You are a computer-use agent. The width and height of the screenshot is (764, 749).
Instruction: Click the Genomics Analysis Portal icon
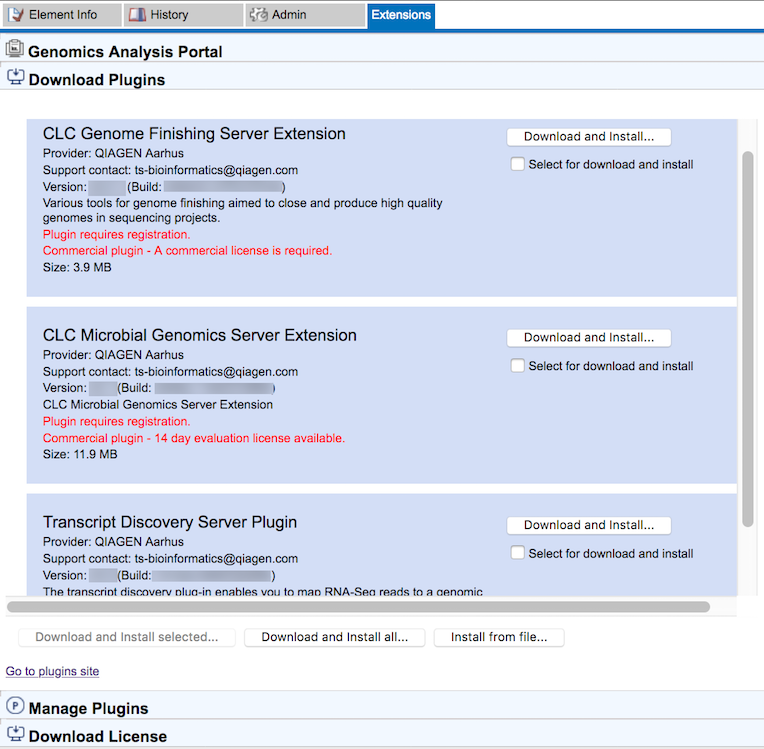pyautogui.click(x=15, y=49)
